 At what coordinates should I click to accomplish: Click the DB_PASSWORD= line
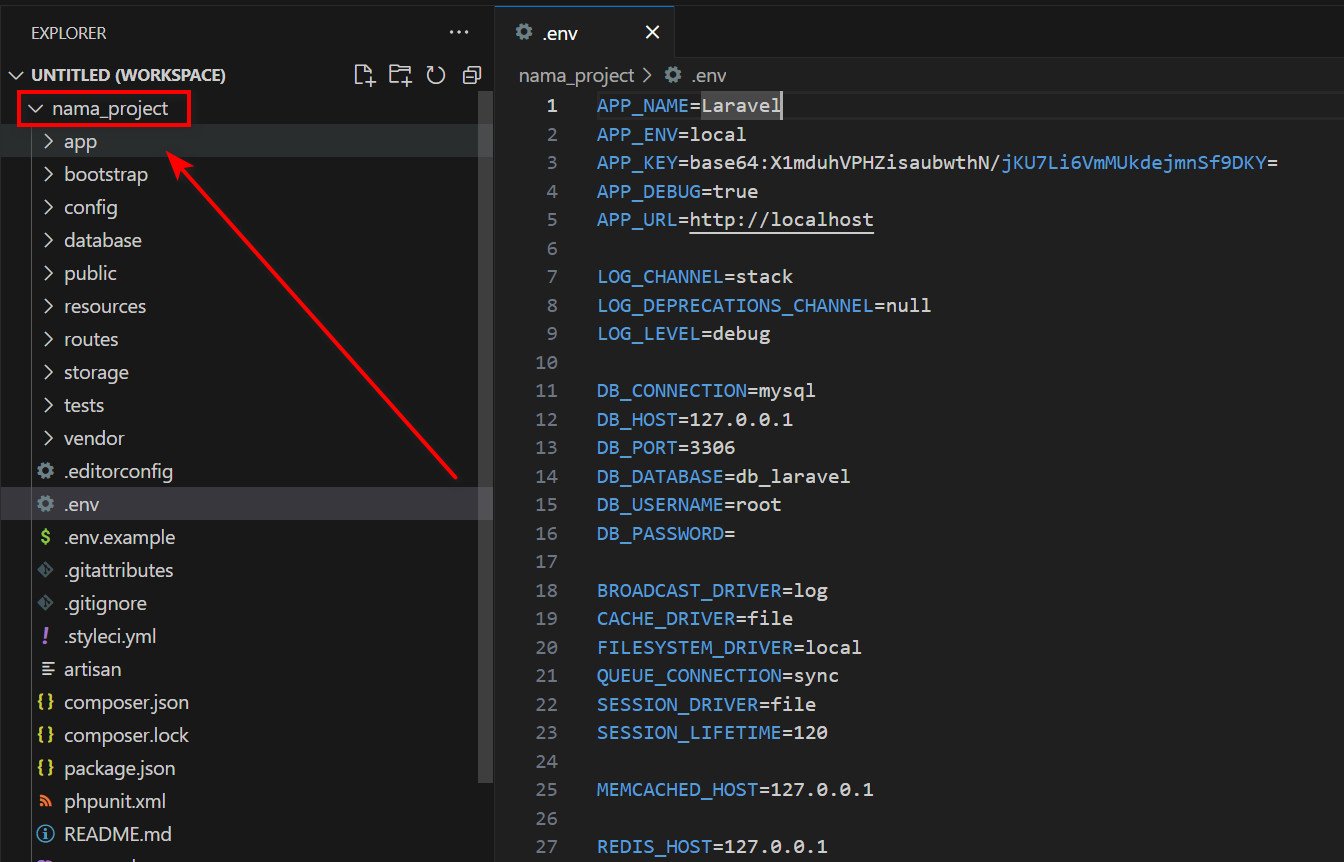click(666, 533)
